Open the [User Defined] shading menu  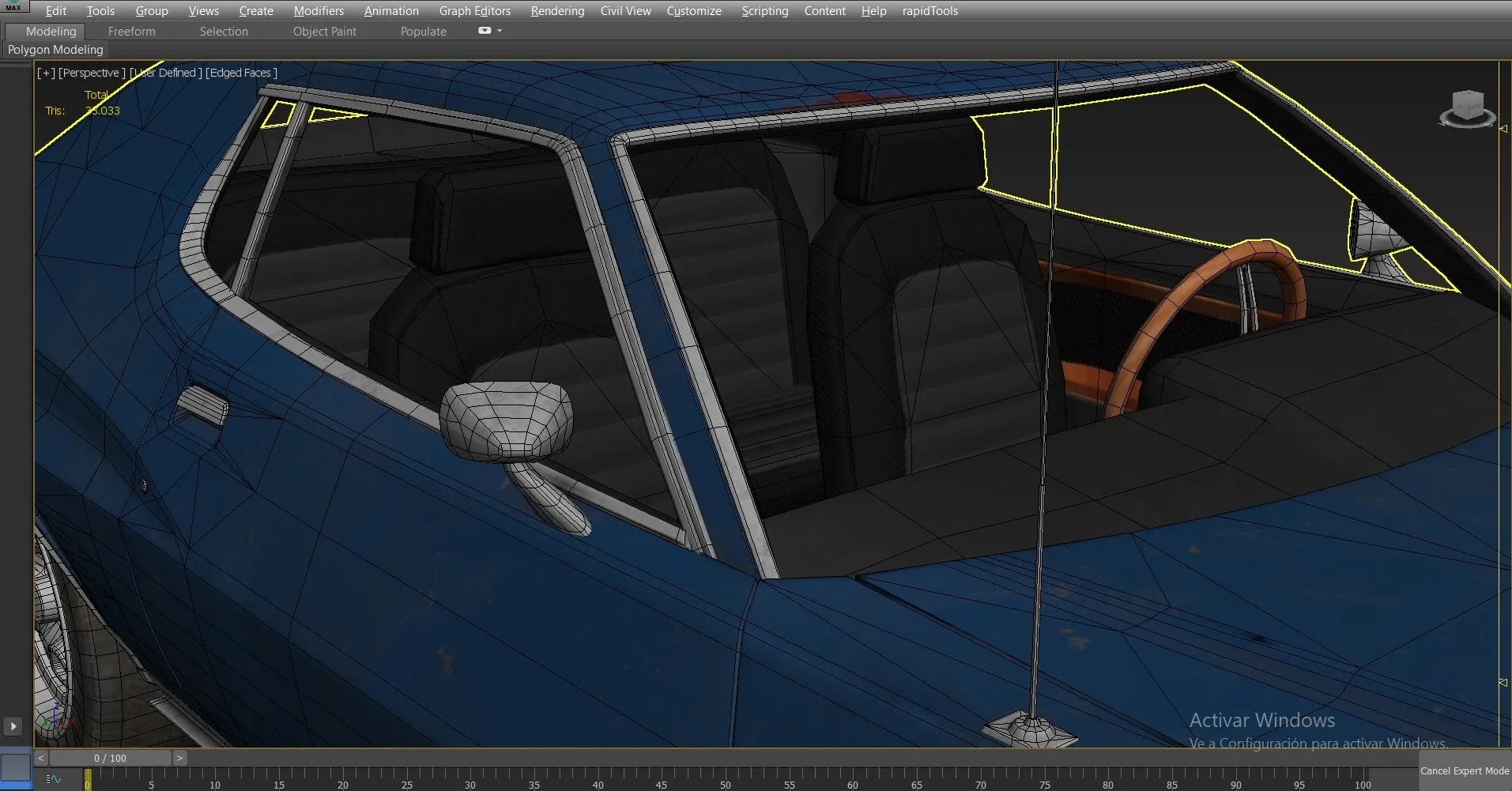pos(166,73)
